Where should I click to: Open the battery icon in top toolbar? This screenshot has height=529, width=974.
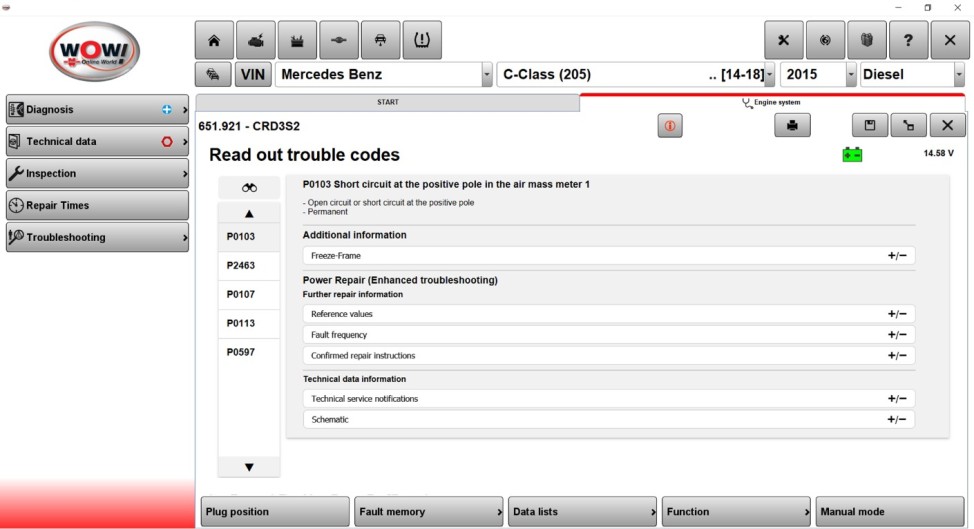click(298, 40)
